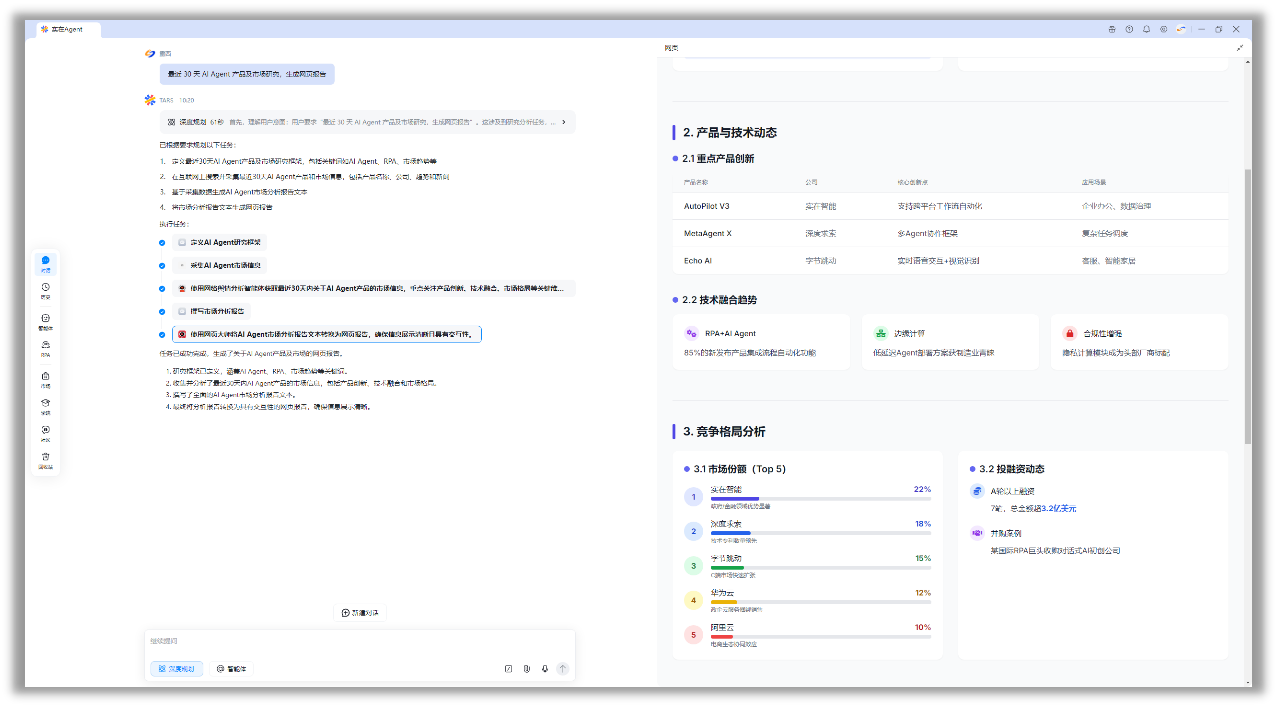1278x707 pixels.
Task: Open the recycle bin icon in sidebar
Action: [45, 459]
